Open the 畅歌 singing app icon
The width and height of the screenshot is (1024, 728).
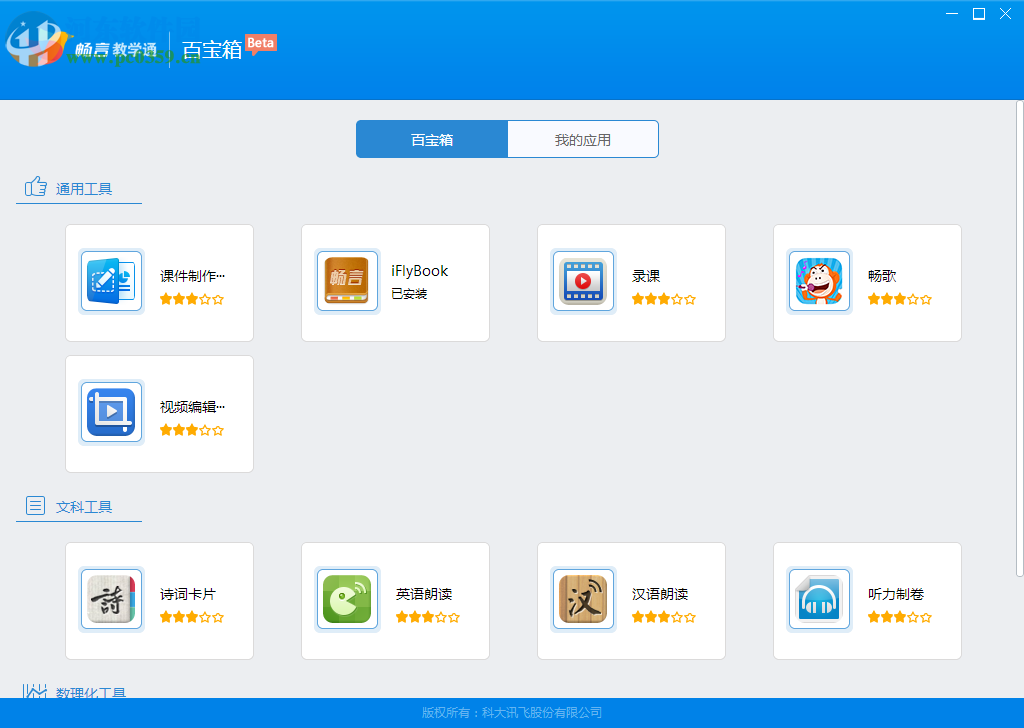click(x=819, y=281)
